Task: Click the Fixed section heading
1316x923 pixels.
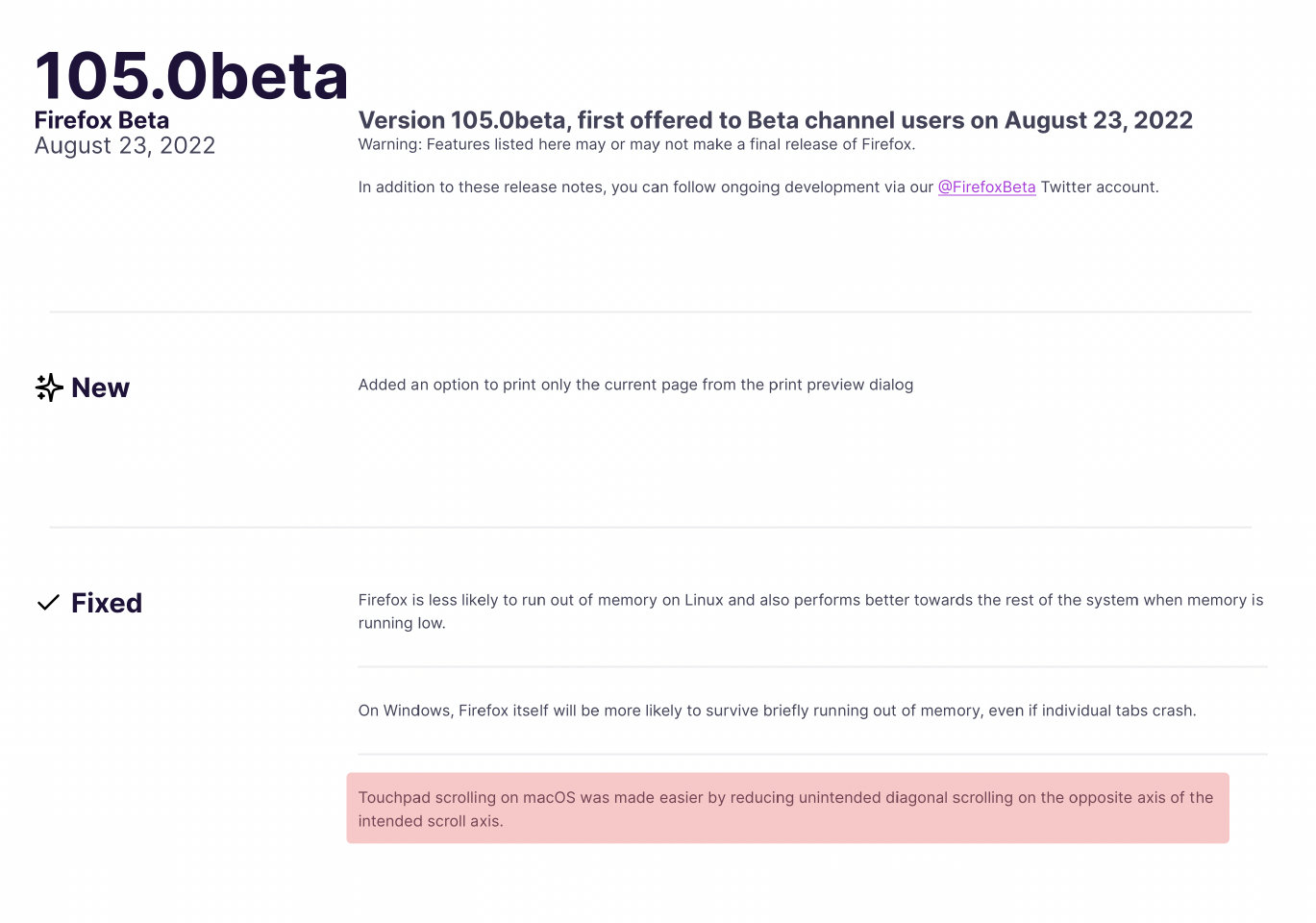Action: pos(107,603)
